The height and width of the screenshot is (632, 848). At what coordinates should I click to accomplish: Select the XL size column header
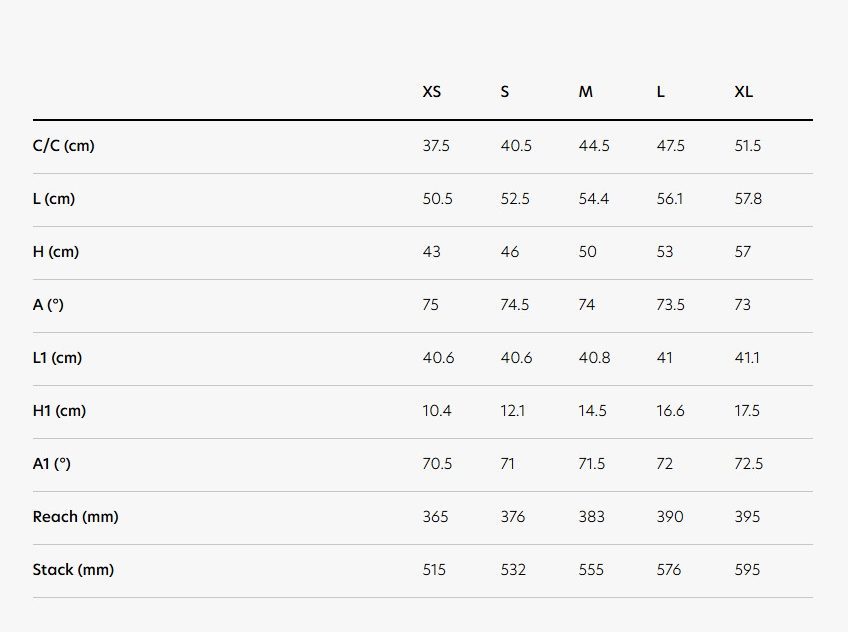pyautogui.click(x=744, y=92)
